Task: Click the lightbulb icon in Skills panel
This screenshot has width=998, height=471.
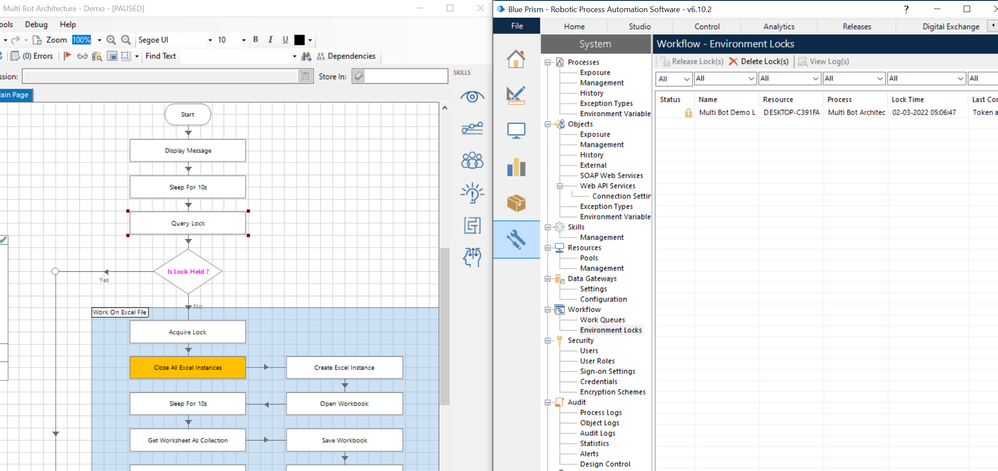Action: (x=472, y=194)
